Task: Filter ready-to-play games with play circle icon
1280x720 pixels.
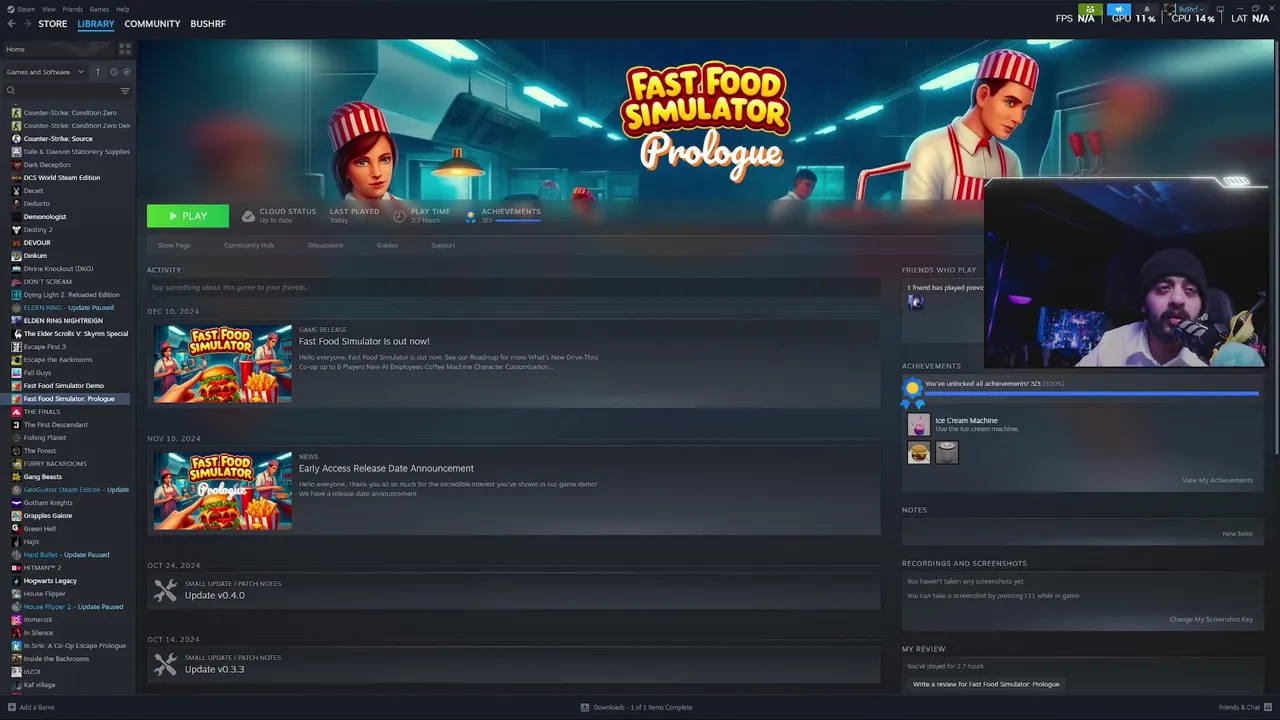Action: (x=127, y=72)
